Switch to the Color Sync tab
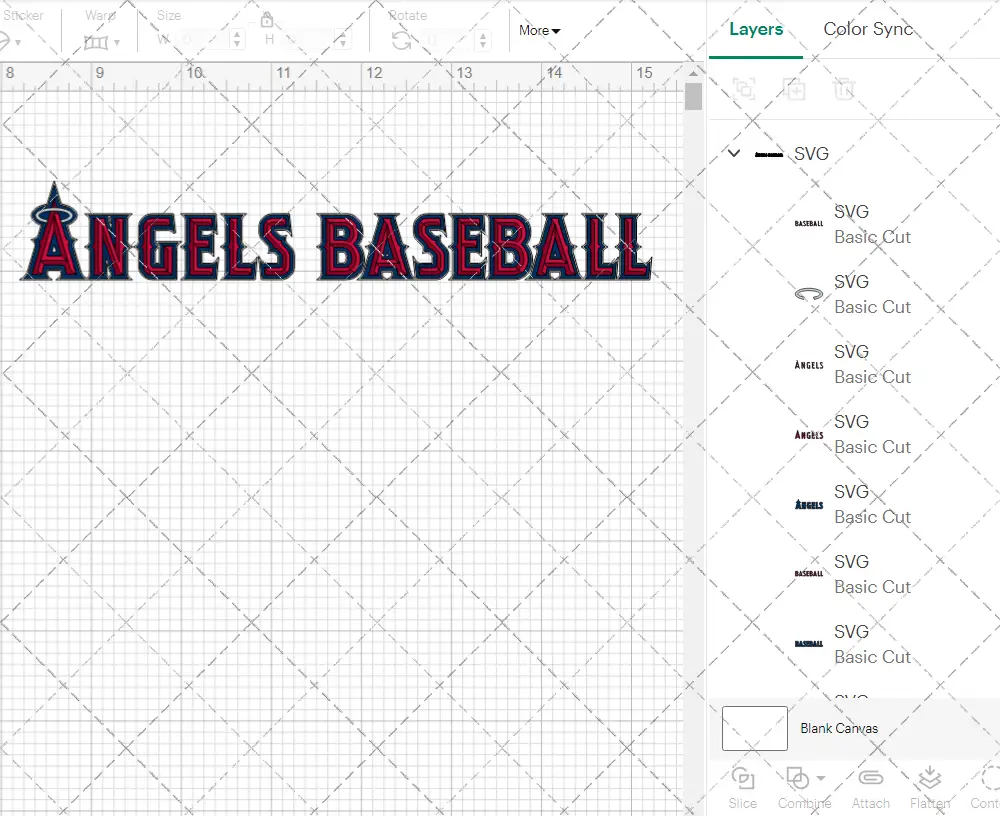Image resolution: width=1000 pixels, height=816 pixels. pyautogui.click(x=868, y=29)
